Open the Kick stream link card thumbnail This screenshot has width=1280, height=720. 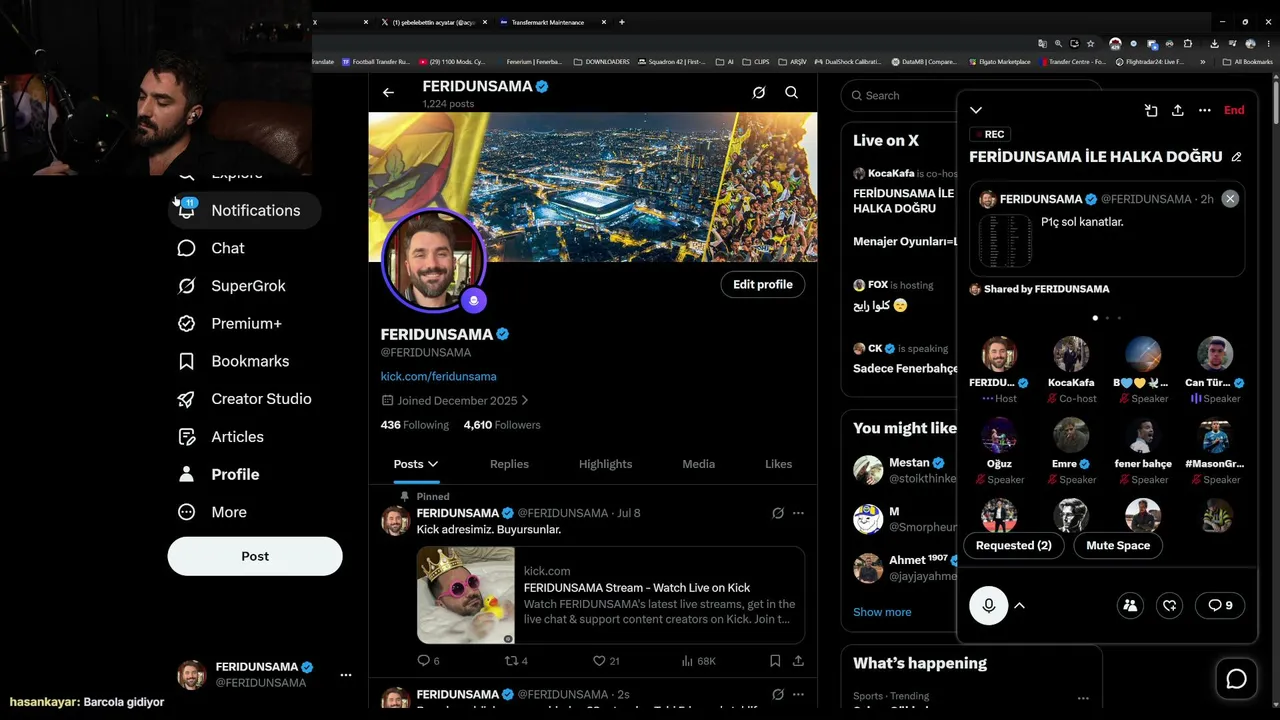(x=466, y=595)
